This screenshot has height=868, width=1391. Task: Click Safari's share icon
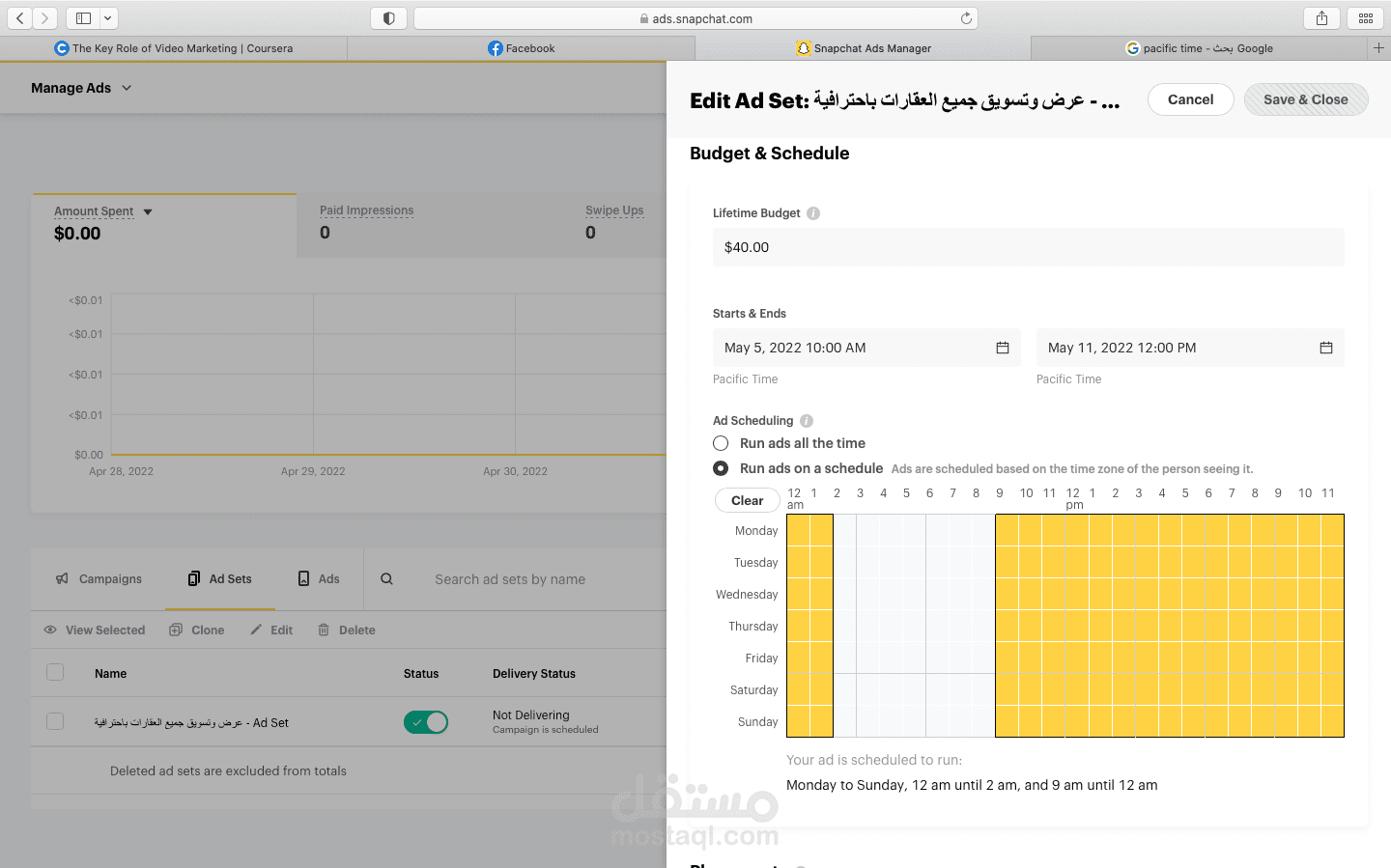pos(1321,18)
